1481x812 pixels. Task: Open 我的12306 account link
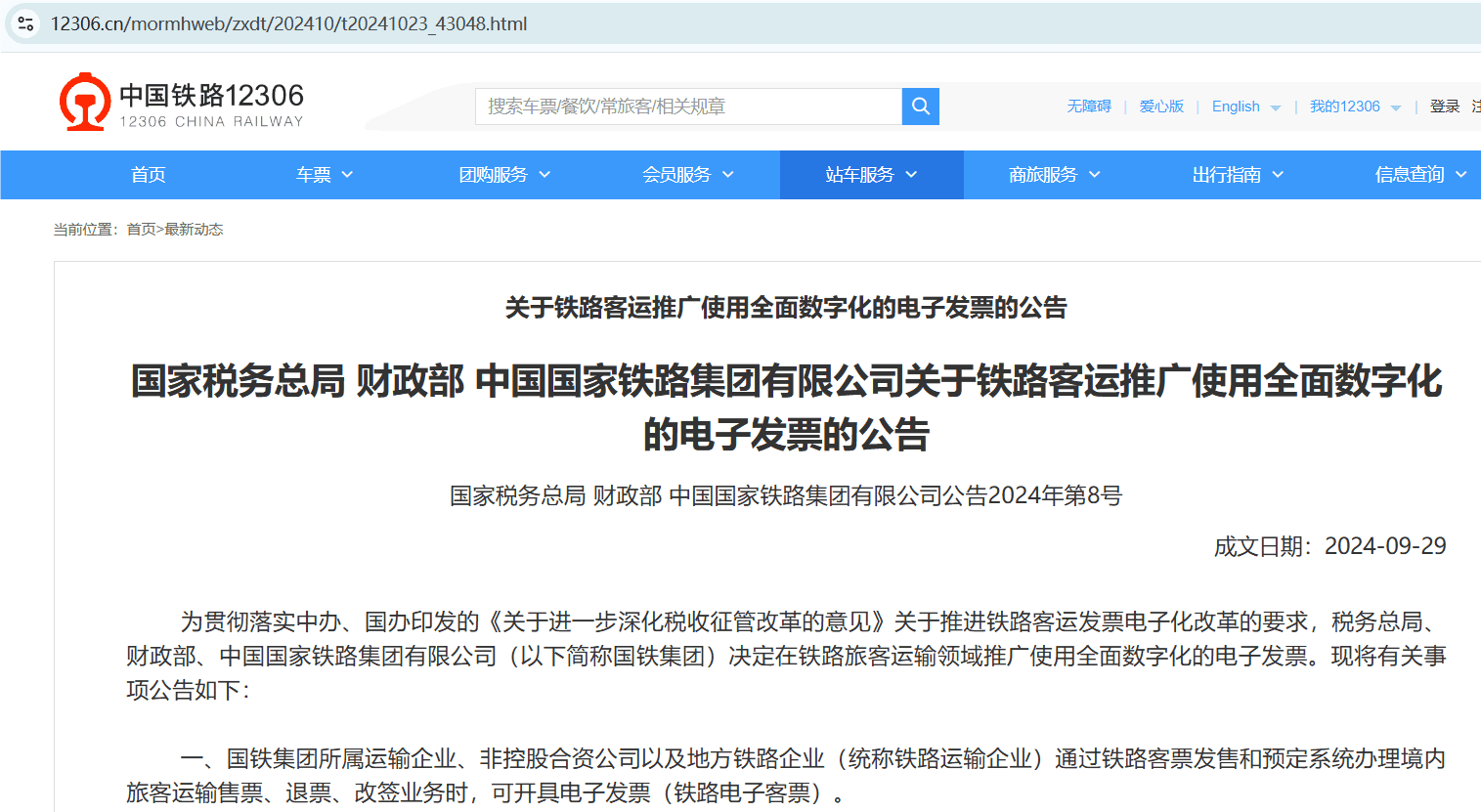click(1345, 107)
